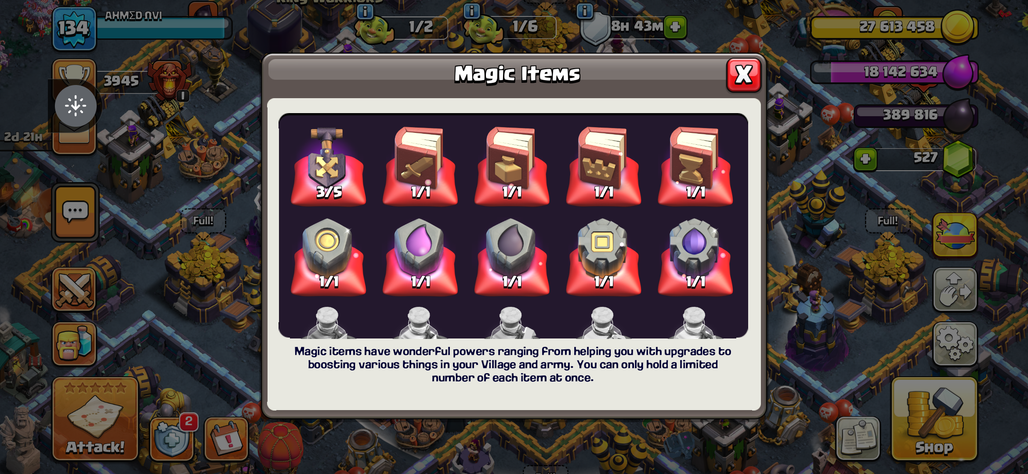Image resolution: width=1028 pixels, height=474 pixels.
Task: Click info icon beside builder 1/2 counter
Action: [x=365, y=12]
